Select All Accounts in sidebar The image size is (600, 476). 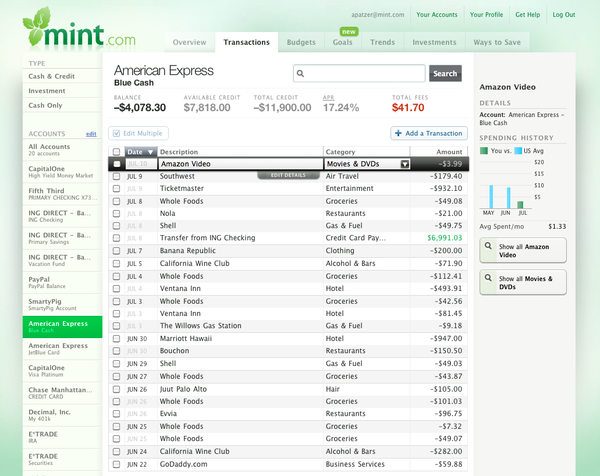click(62, 150)
